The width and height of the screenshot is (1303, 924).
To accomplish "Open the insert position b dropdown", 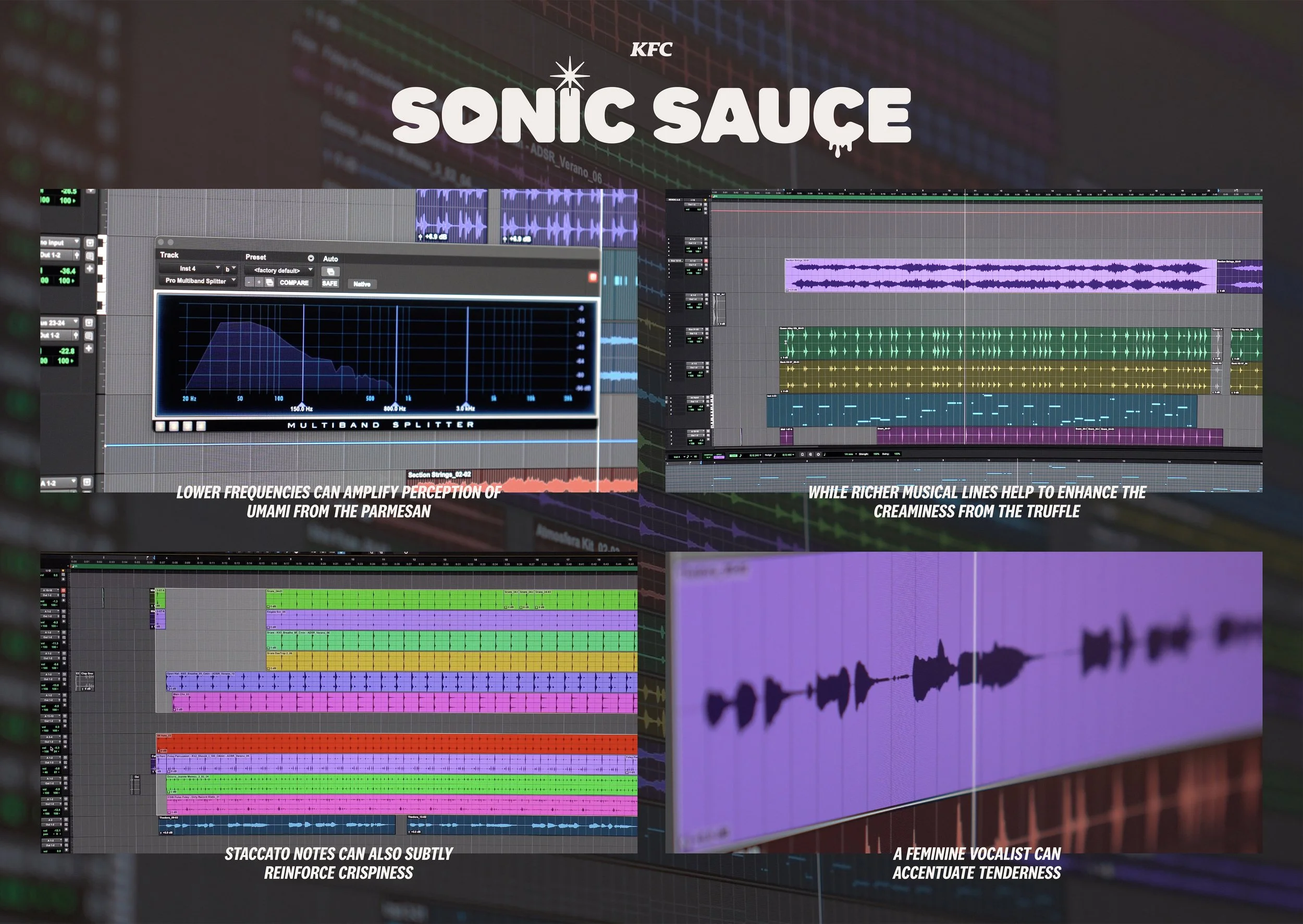I will (x=230, y=268).
